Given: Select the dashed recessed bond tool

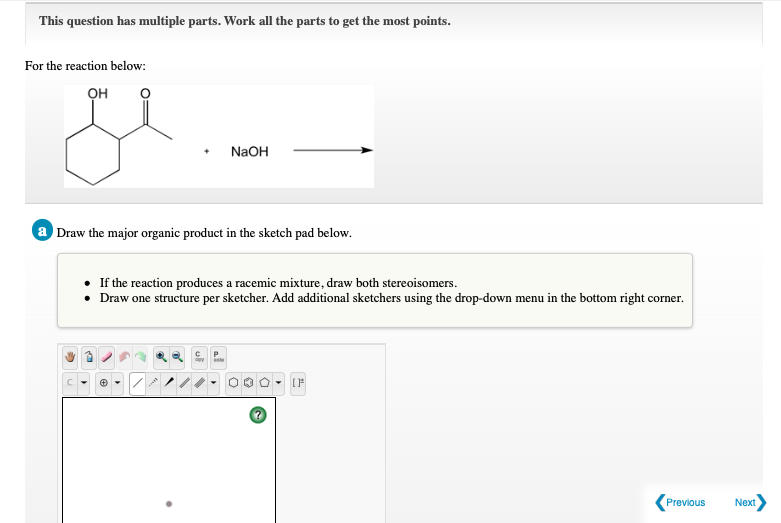Looking at the screenshot, I should click(153, 383).
